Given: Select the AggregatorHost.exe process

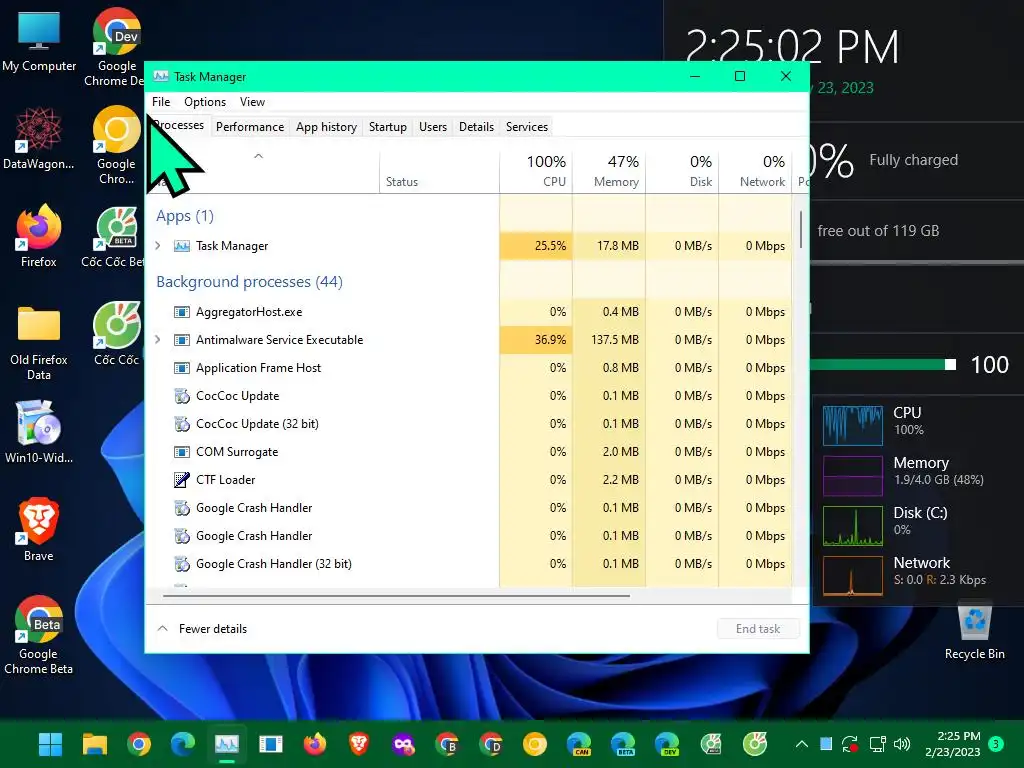Looking at the screenshot, I should [469, 312].
